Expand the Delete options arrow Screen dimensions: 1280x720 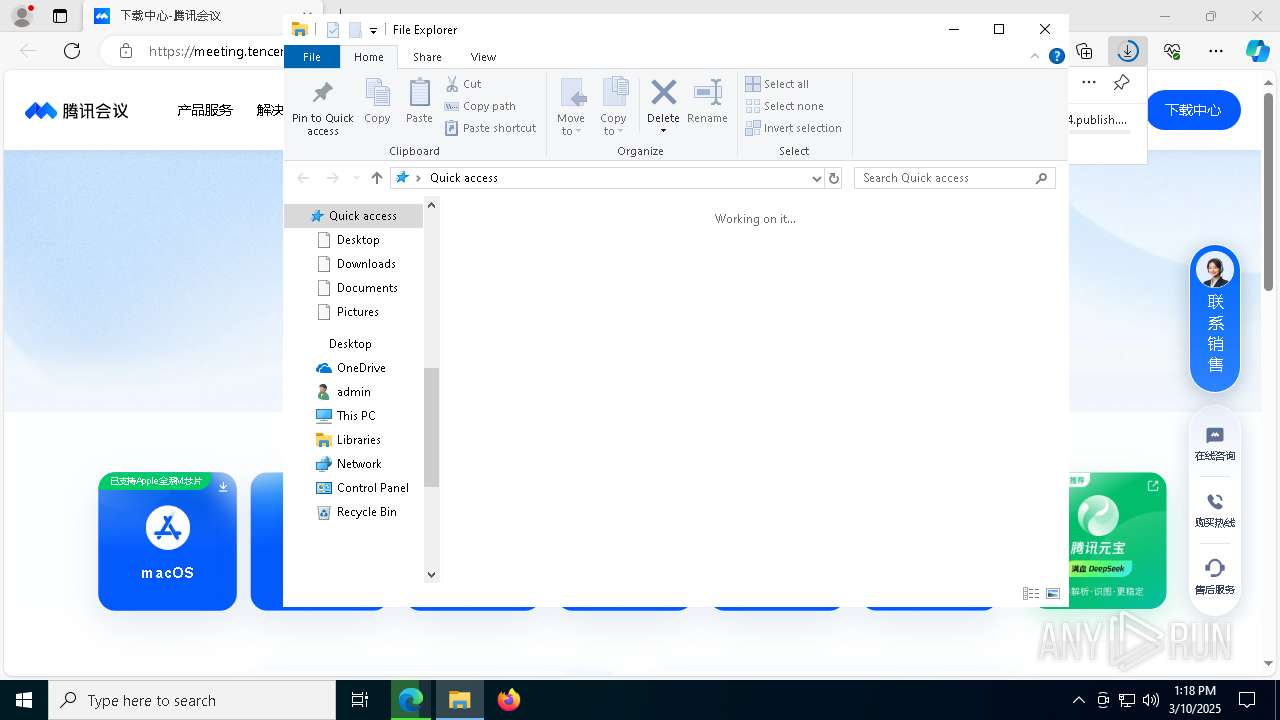(x=663, y=131)
